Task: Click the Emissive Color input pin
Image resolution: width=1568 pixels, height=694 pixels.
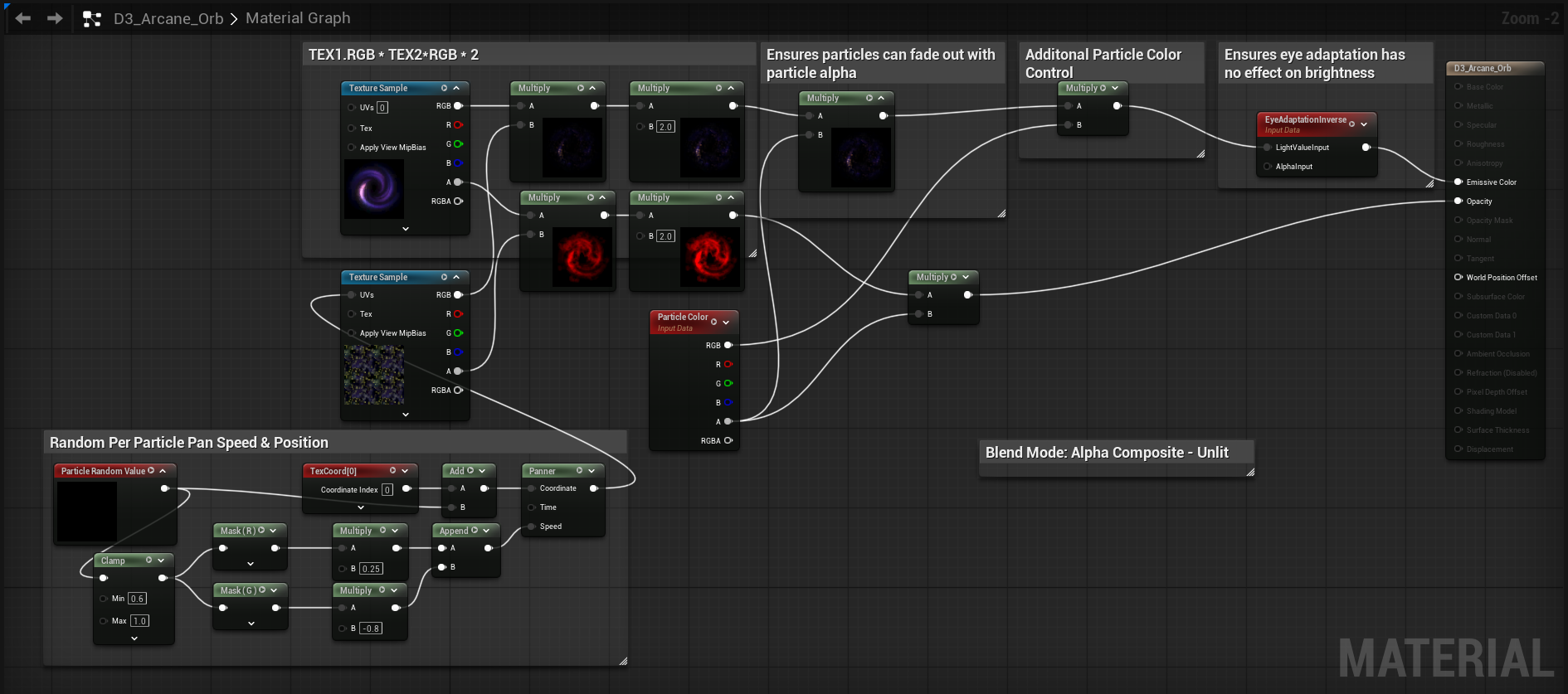Action: (x=1458, y=182)
